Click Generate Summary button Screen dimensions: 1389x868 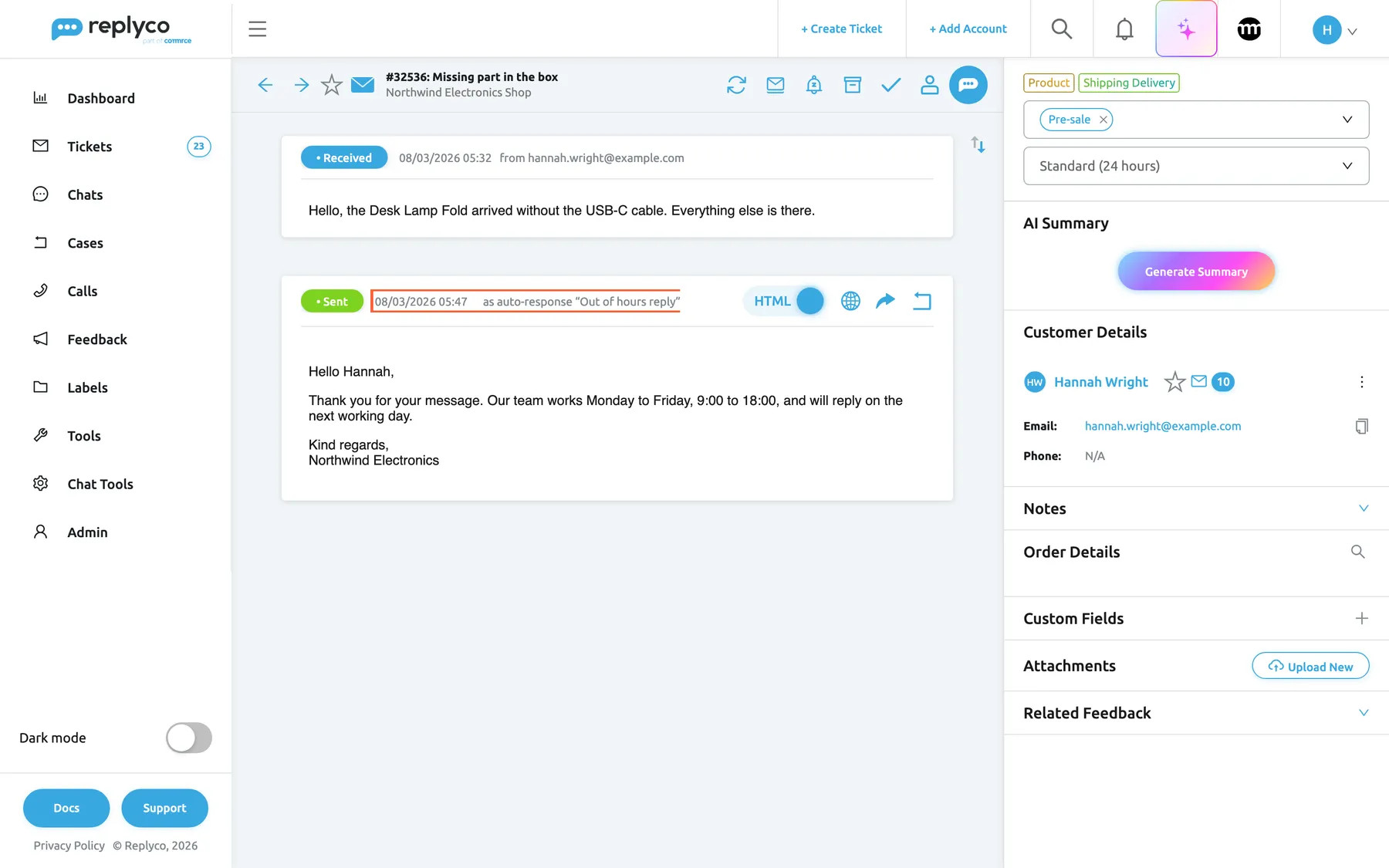1196,272
